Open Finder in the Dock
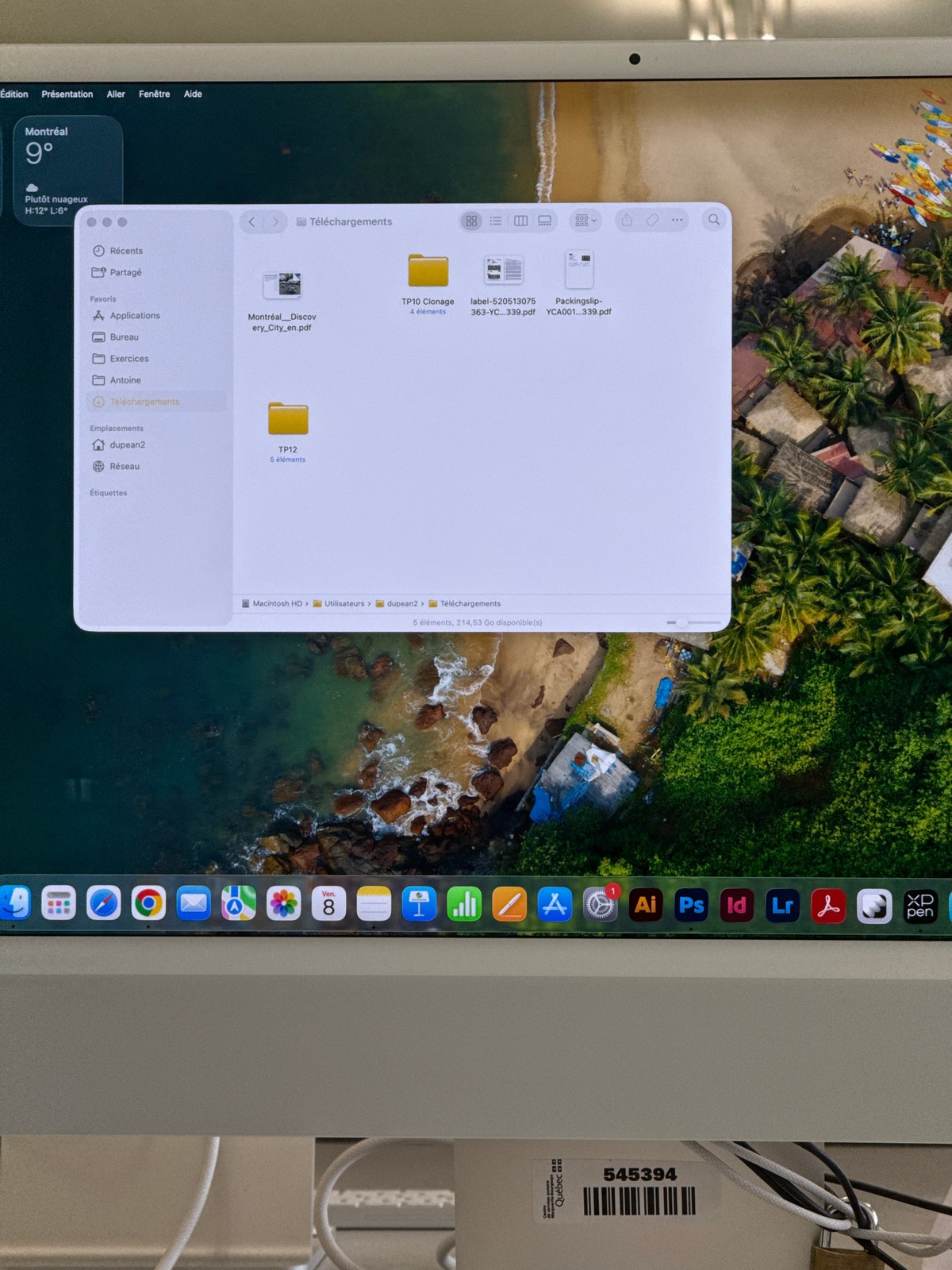Screen dimensions: 952x1270 coord(14,903)
